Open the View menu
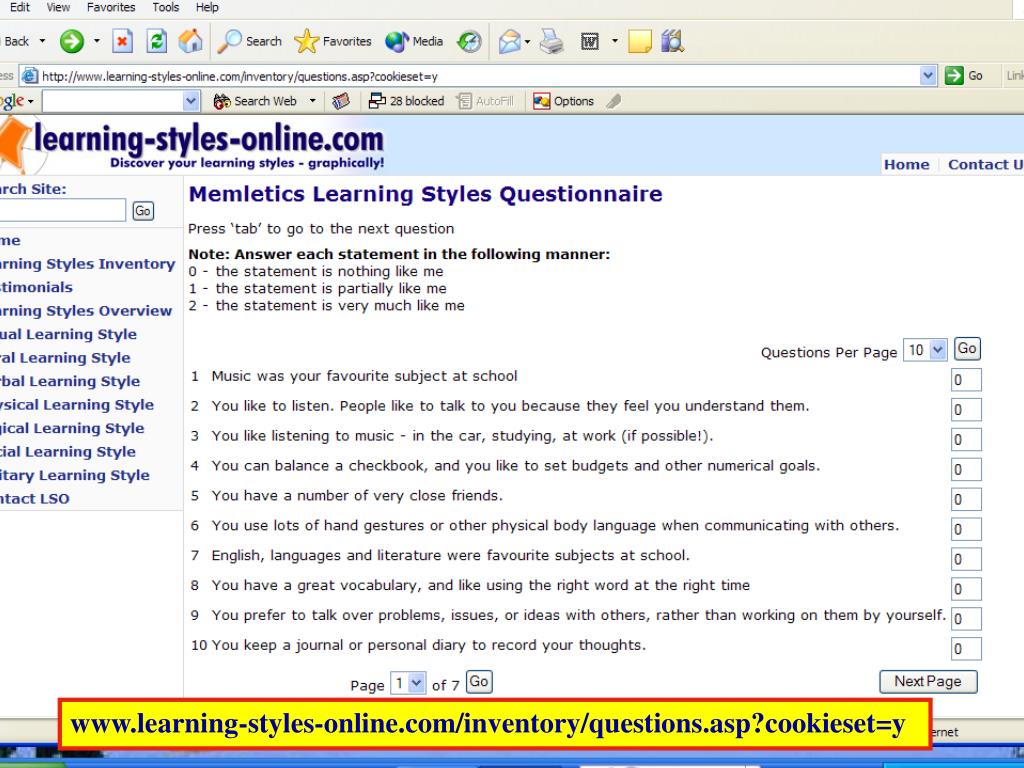Viewport: 1024px width, 768px height. click(58, 7)
